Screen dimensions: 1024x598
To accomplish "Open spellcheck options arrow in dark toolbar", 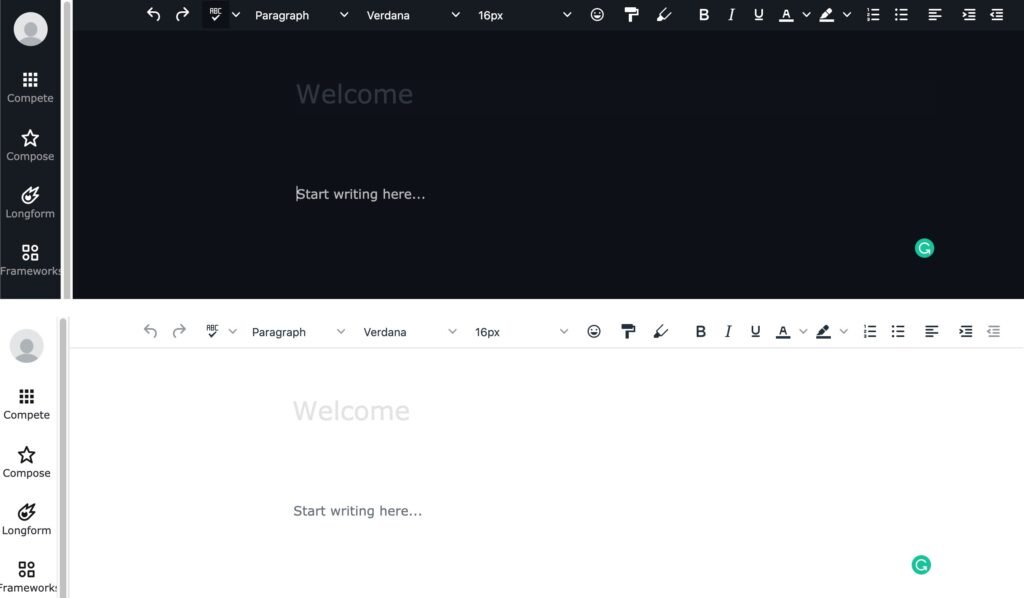I will 236,14.
